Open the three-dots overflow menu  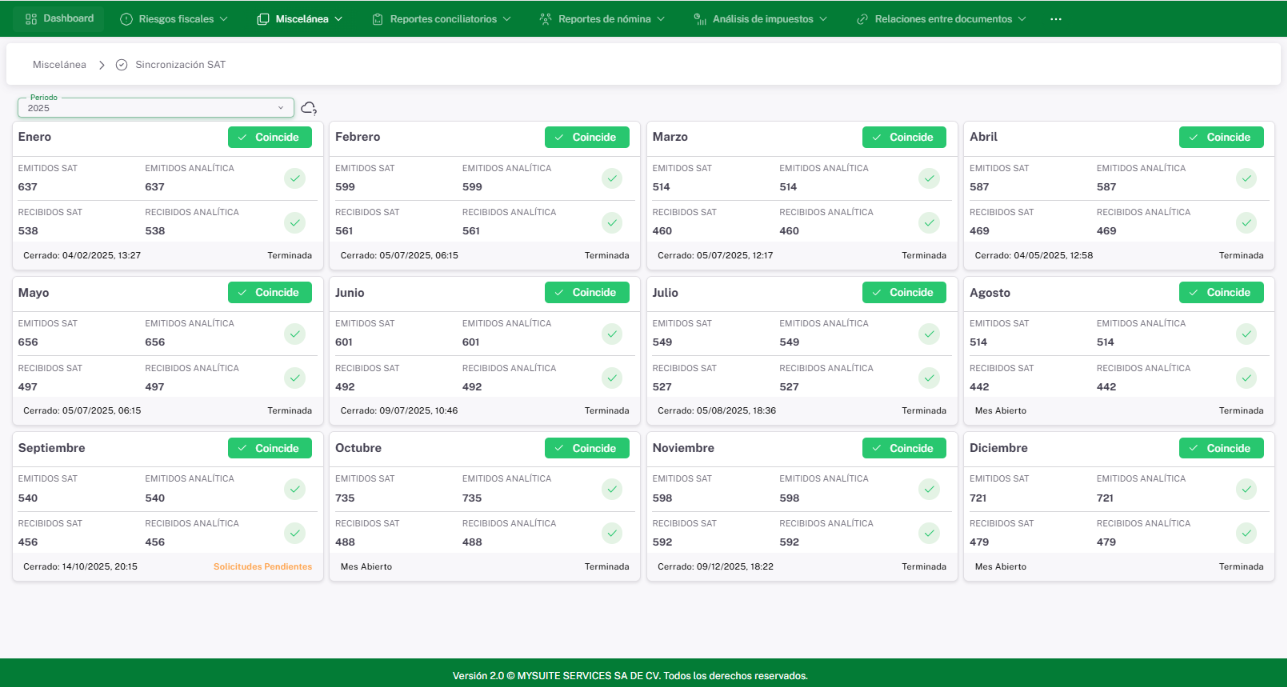click(1056, 19)
